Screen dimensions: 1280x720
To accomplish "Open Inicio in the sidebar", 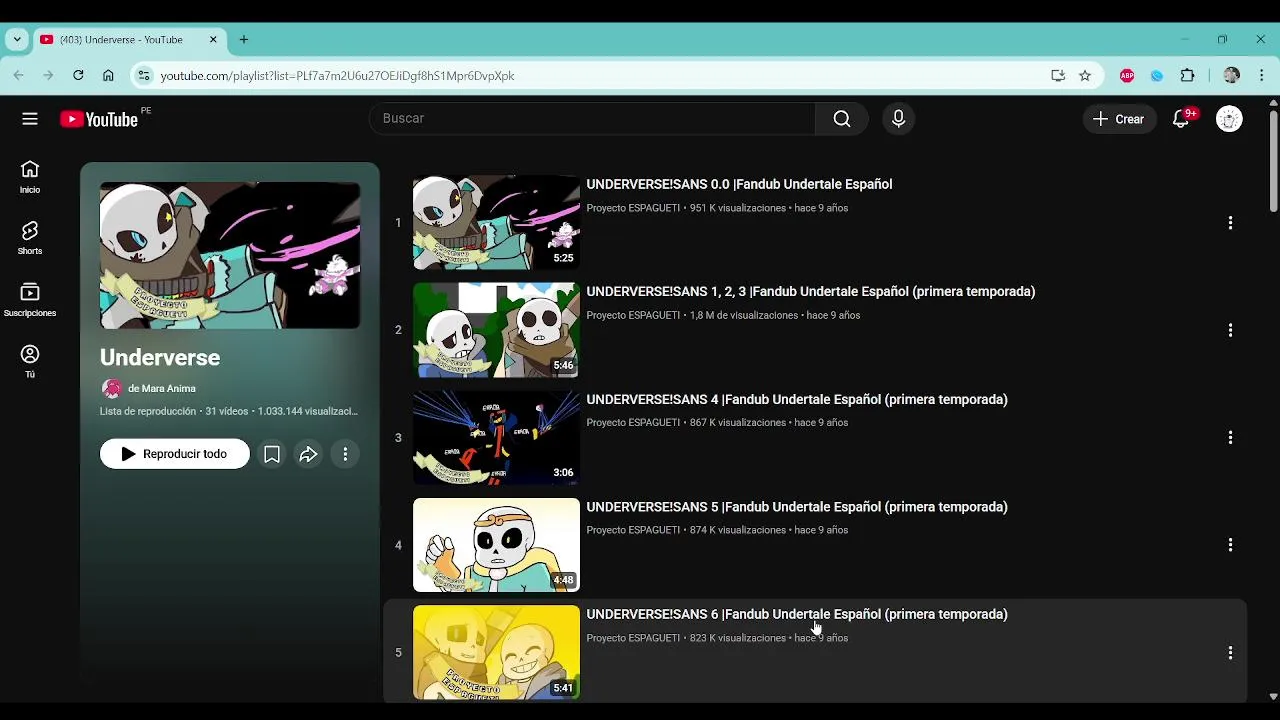I will click(30, 177).
